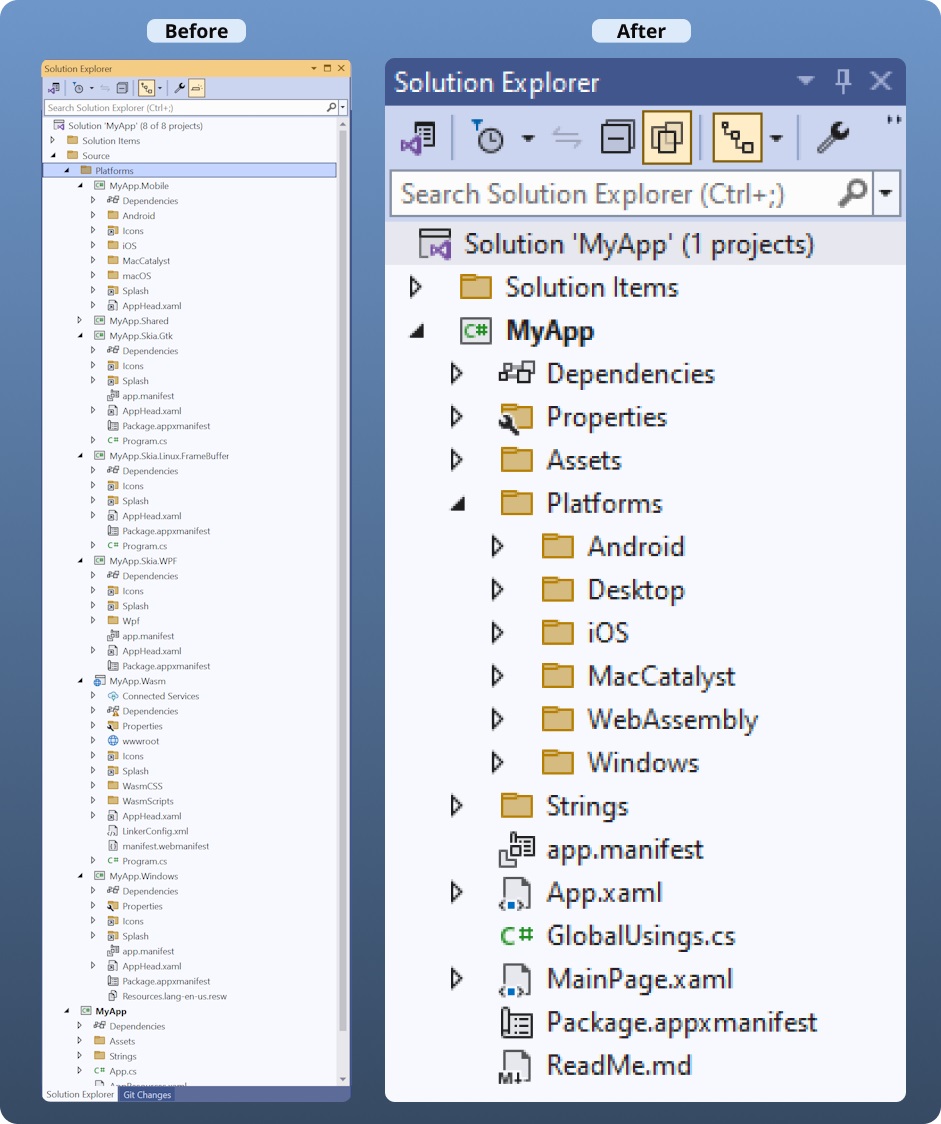Pin the After Solution Explorer panel

point(843,82)
